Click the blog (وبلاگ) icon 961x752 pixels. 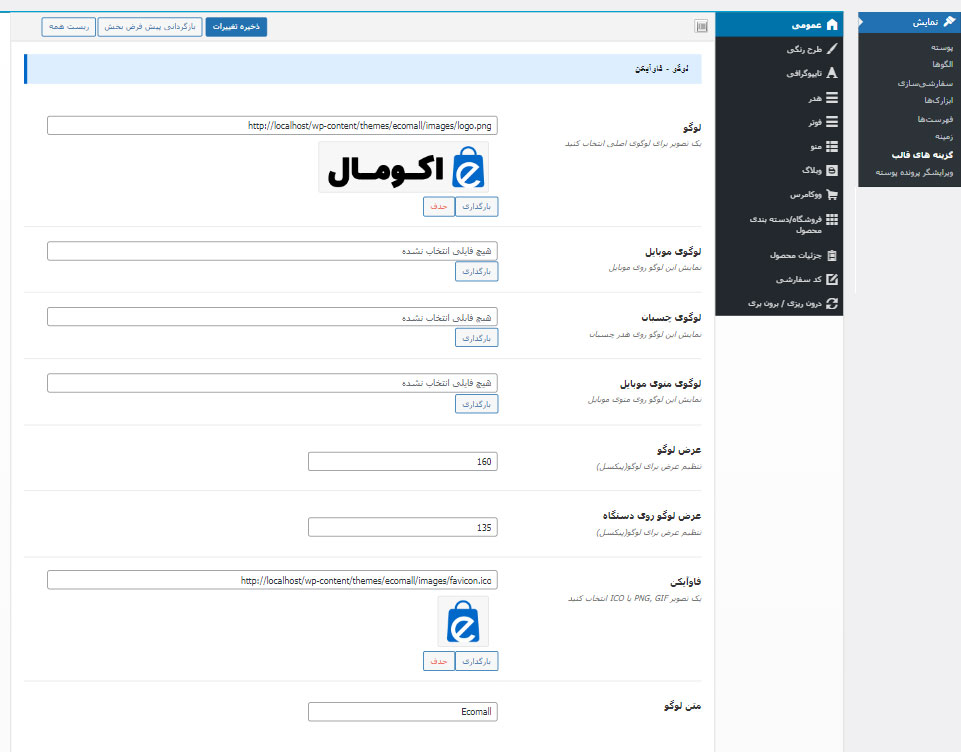[x=832, y=170]
